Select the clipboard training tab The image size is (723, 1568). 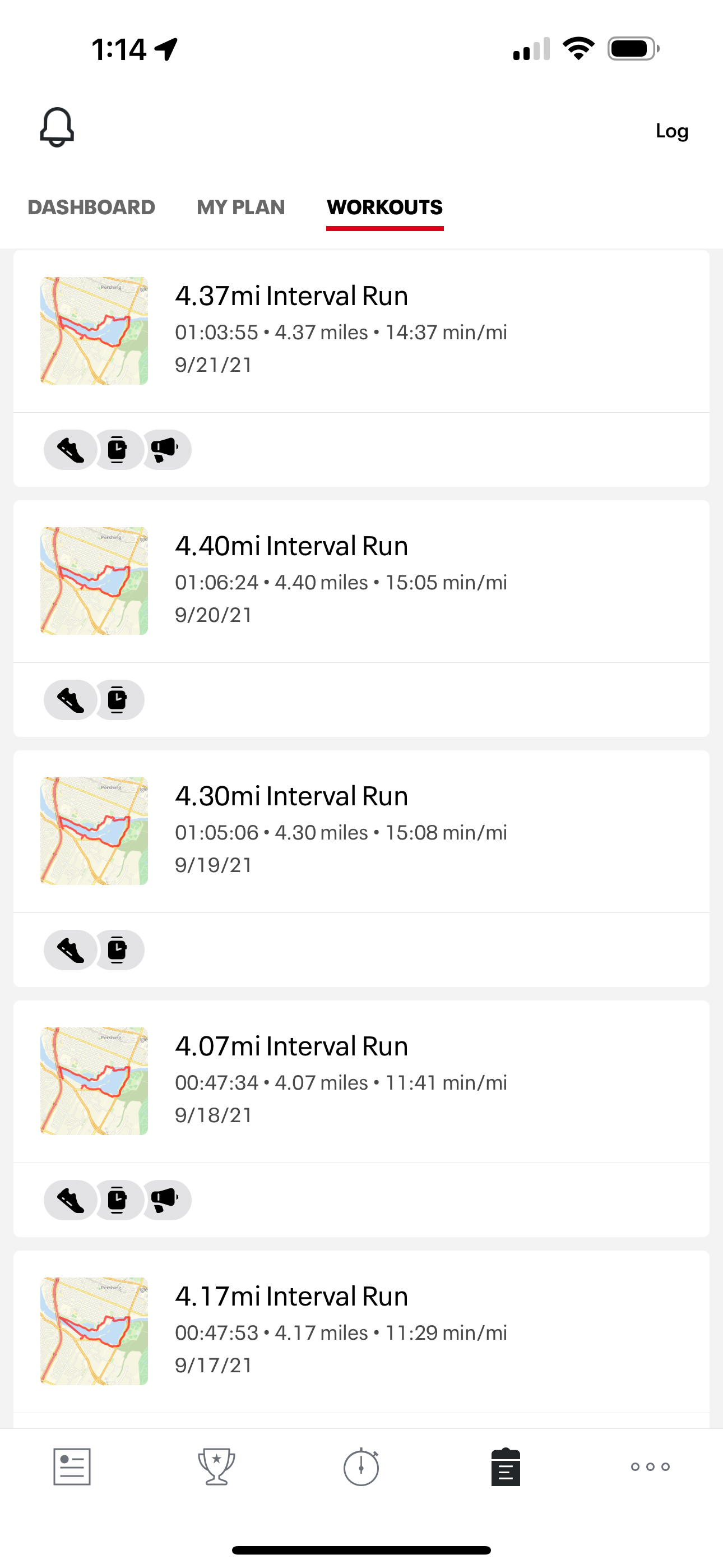tap(506, 1467)
